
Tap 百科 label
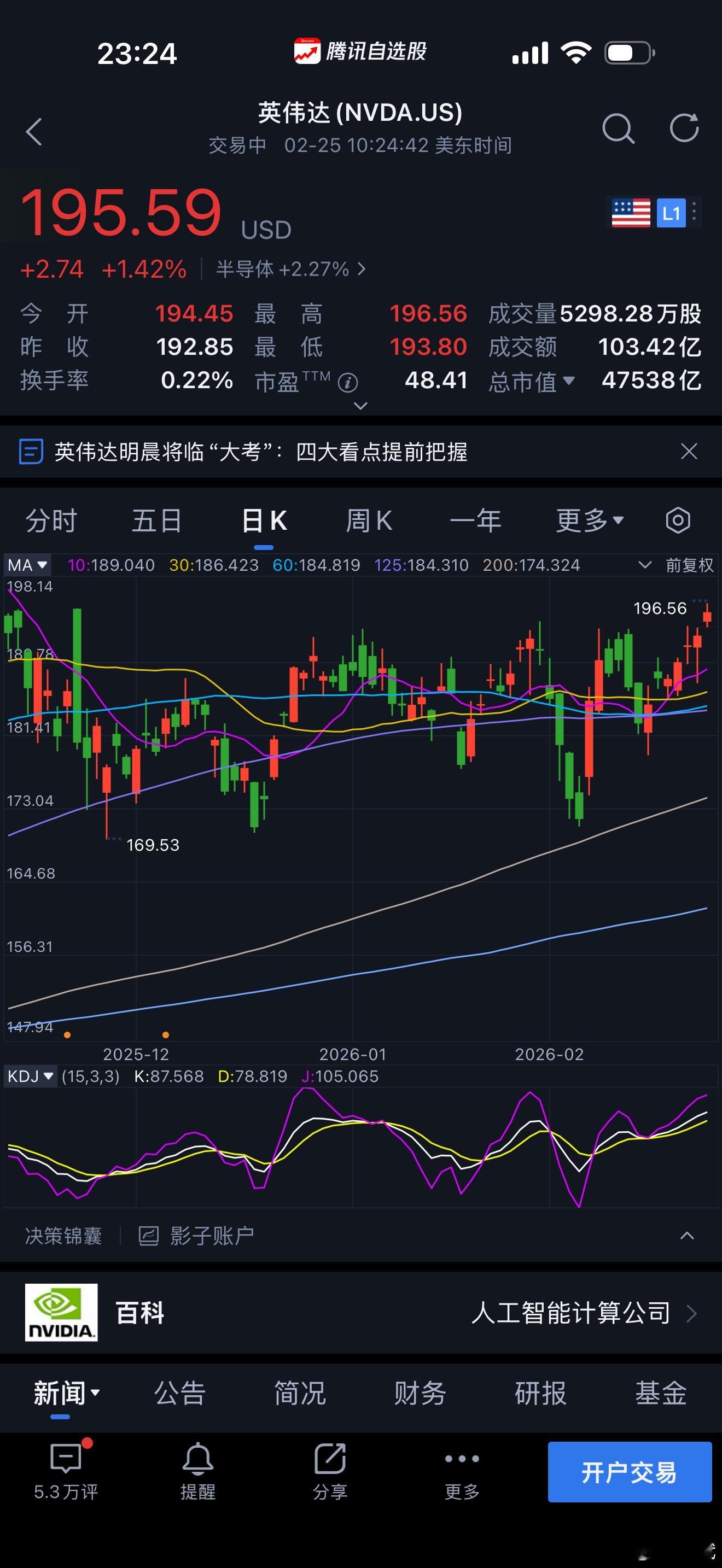pyautogui.click(x=140, y=1313)
